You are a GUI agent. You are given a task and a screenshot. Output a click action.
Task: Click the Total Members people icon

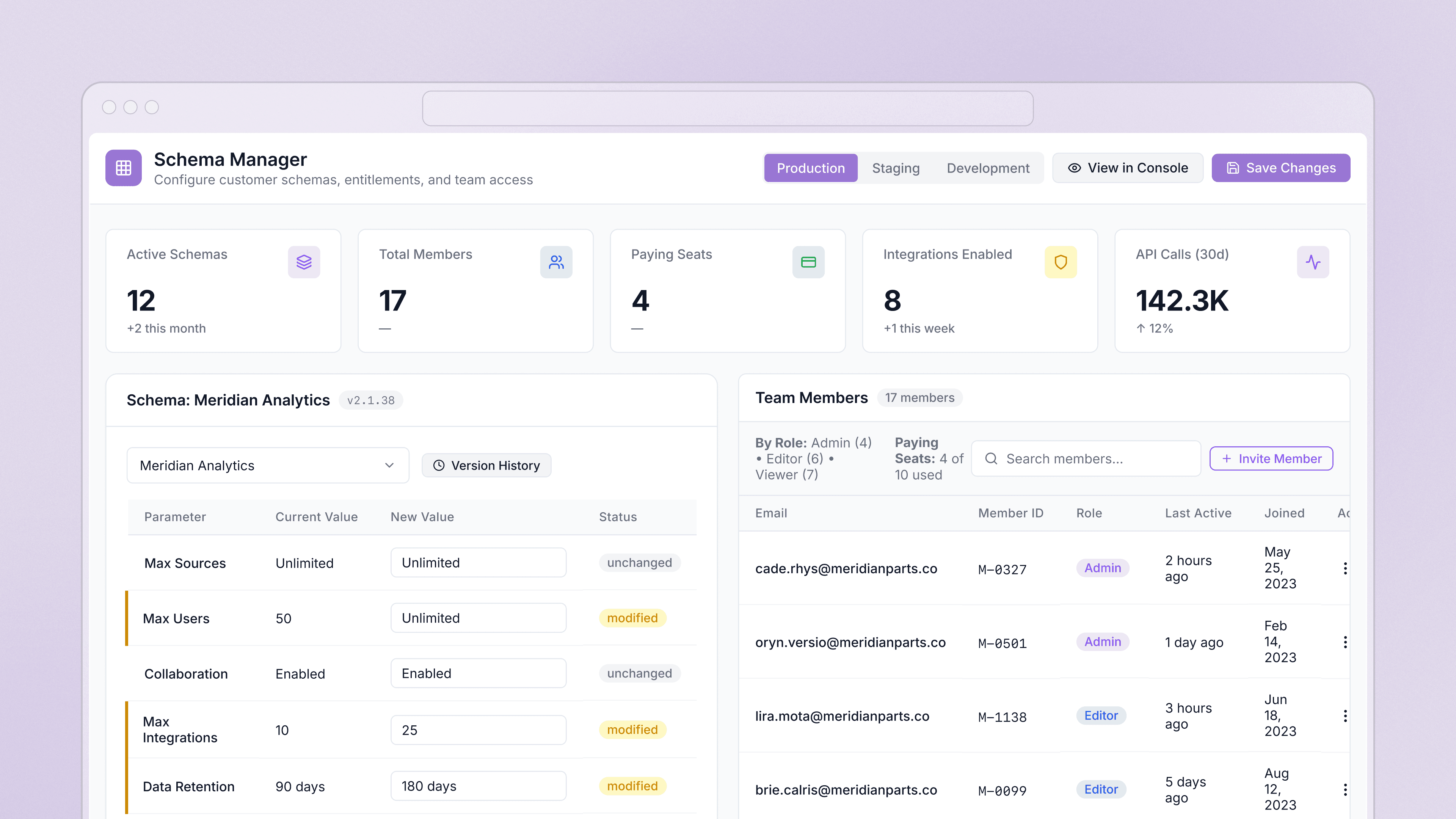tap(556, 262)
